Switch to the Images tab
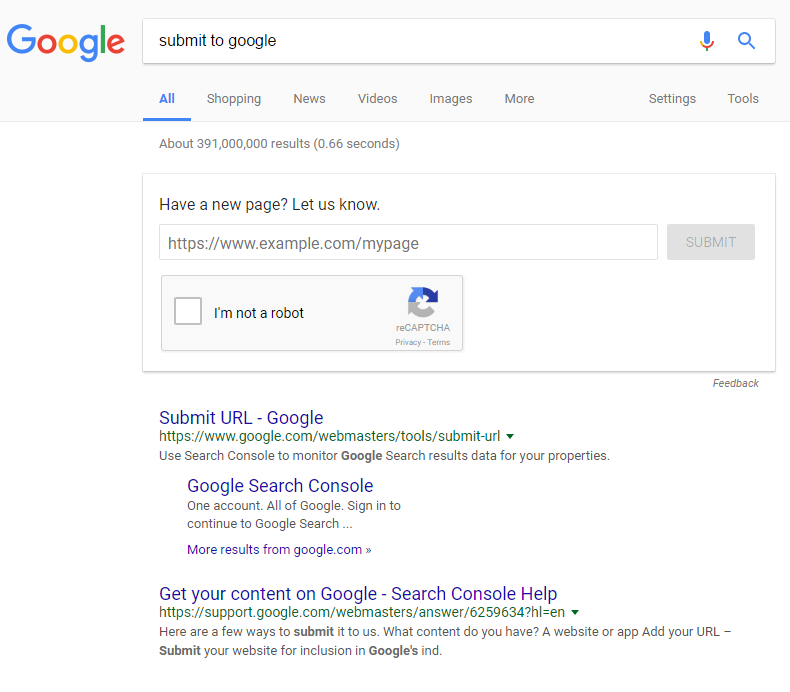The image size is (790, 692). click(x=451, y=99)
